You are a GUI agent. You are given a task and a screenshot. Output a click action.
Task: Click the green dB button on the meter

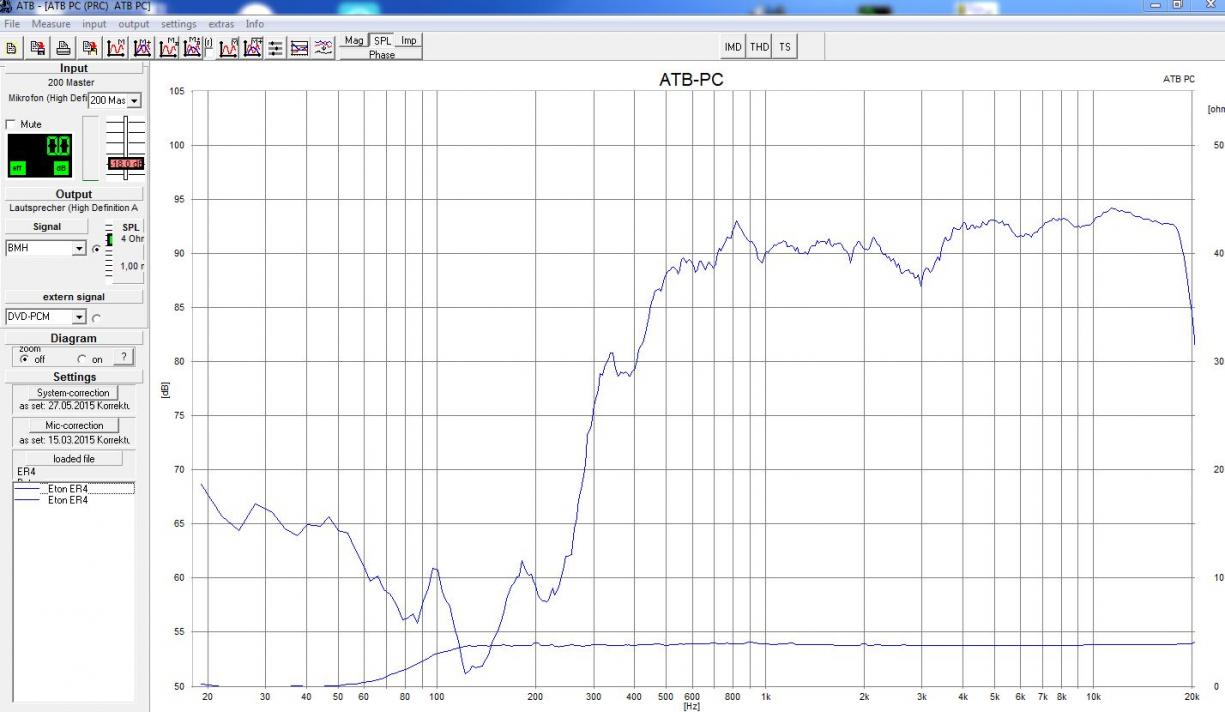click(x=61, y=168)
